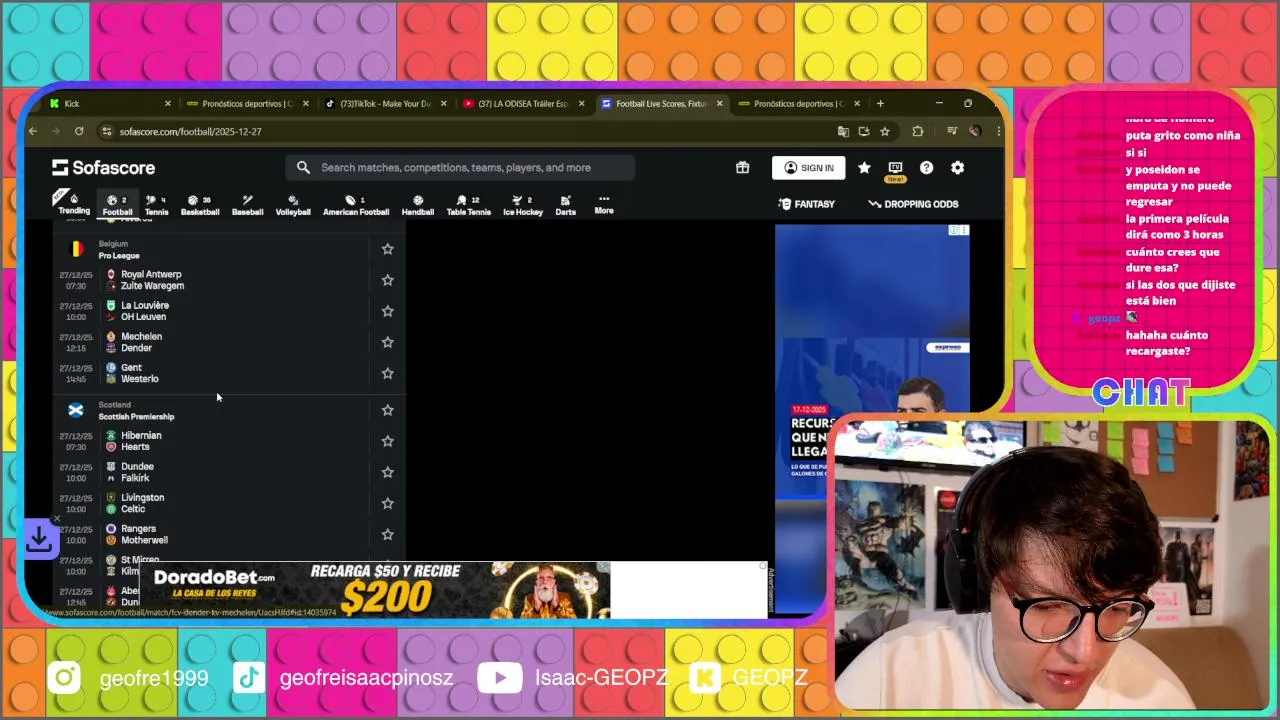
Task: Star the Livingston vs Celtic match
Action: (x=387, y=503)
